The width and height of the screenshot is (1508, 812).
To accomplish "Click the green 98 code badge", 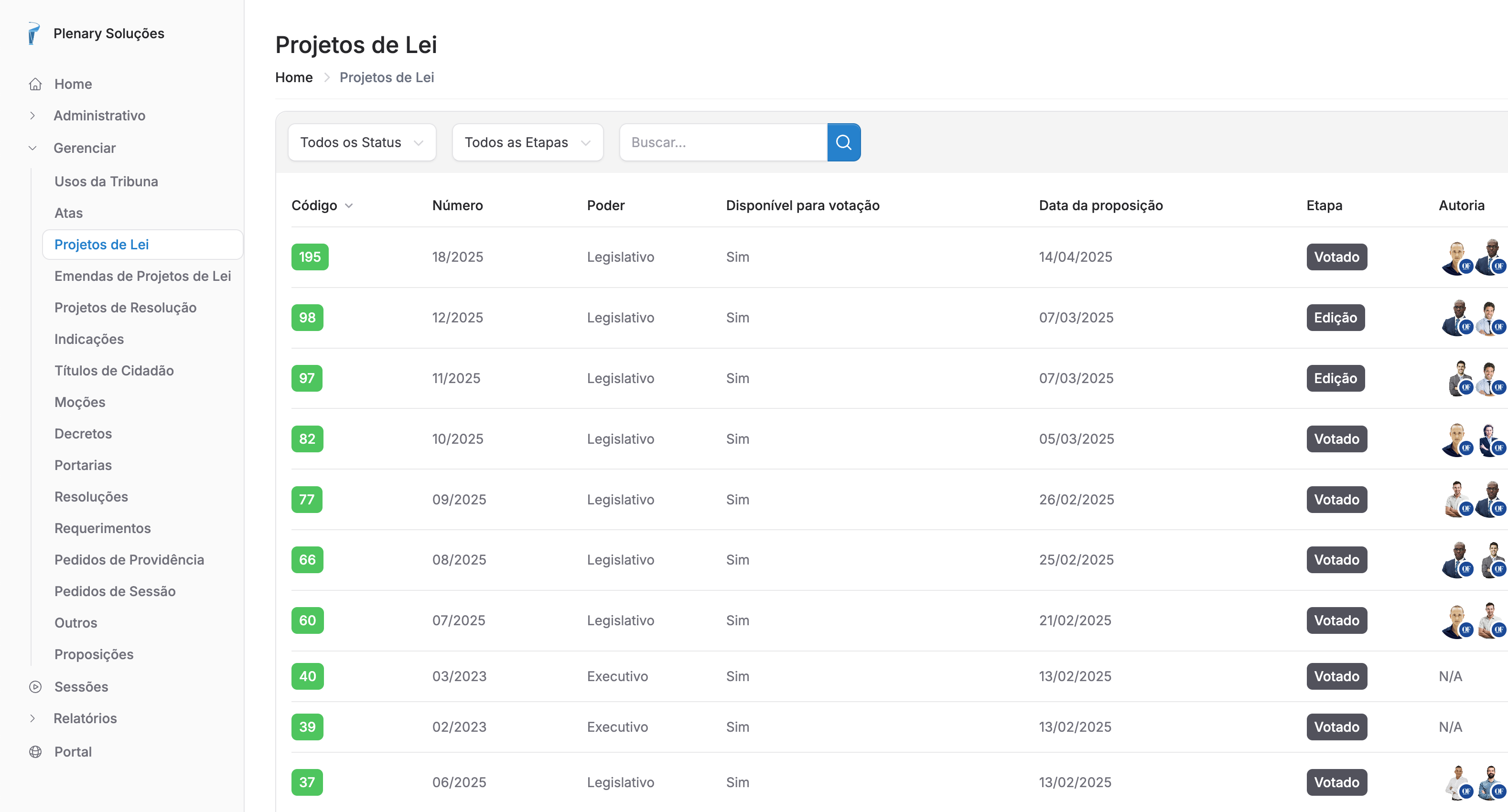I will (307, 318).
